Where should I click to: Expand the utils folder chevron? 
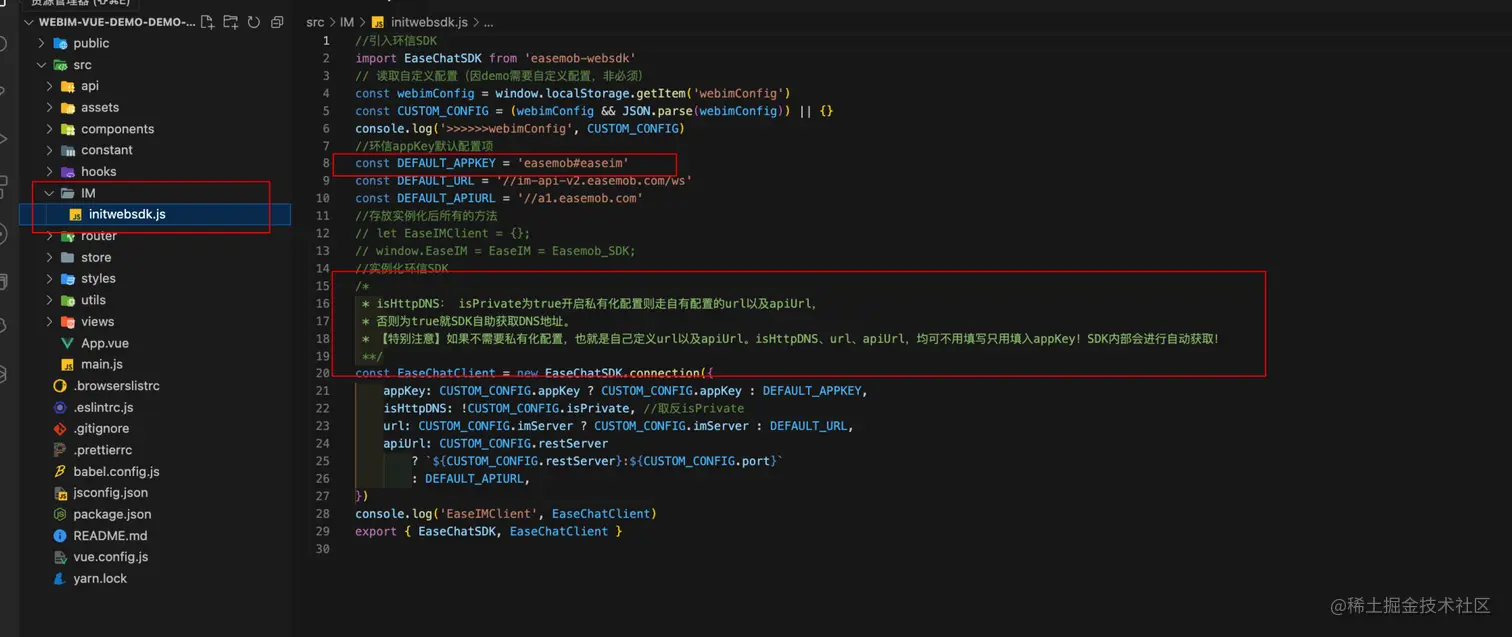pos(50,300)
